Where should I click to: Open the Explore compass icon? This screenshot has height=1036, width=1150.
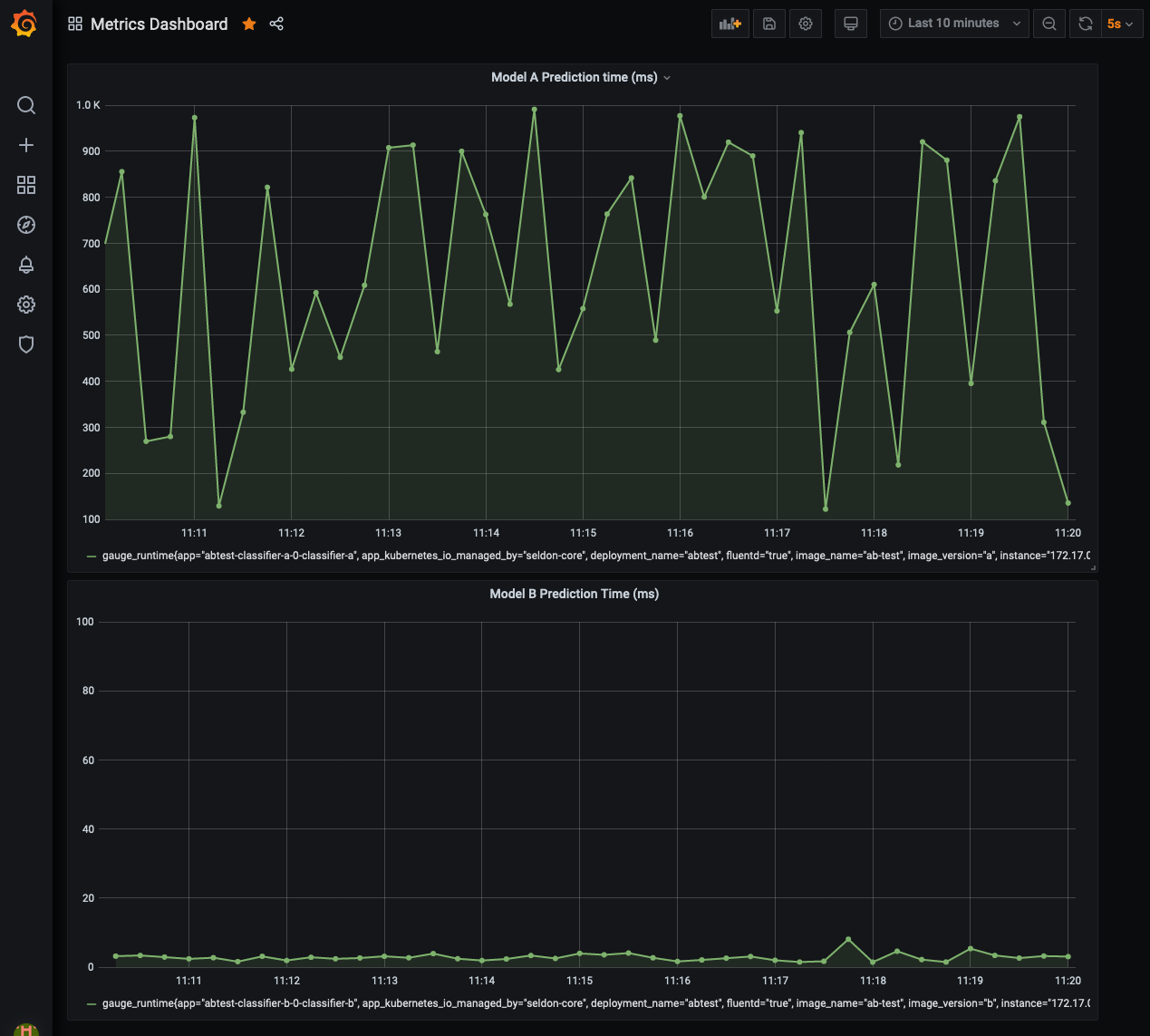pos(26,225)
